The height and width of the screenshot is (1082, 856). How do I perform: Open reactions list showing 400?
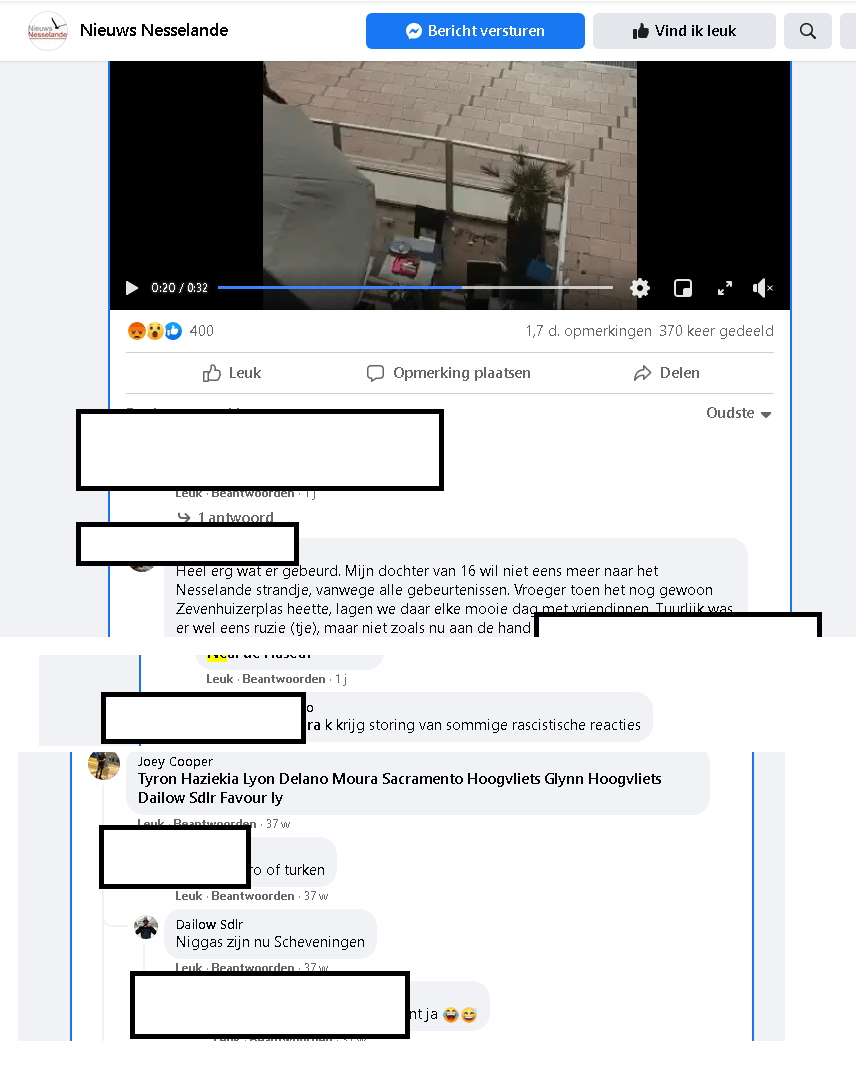(x=171, y=331)
